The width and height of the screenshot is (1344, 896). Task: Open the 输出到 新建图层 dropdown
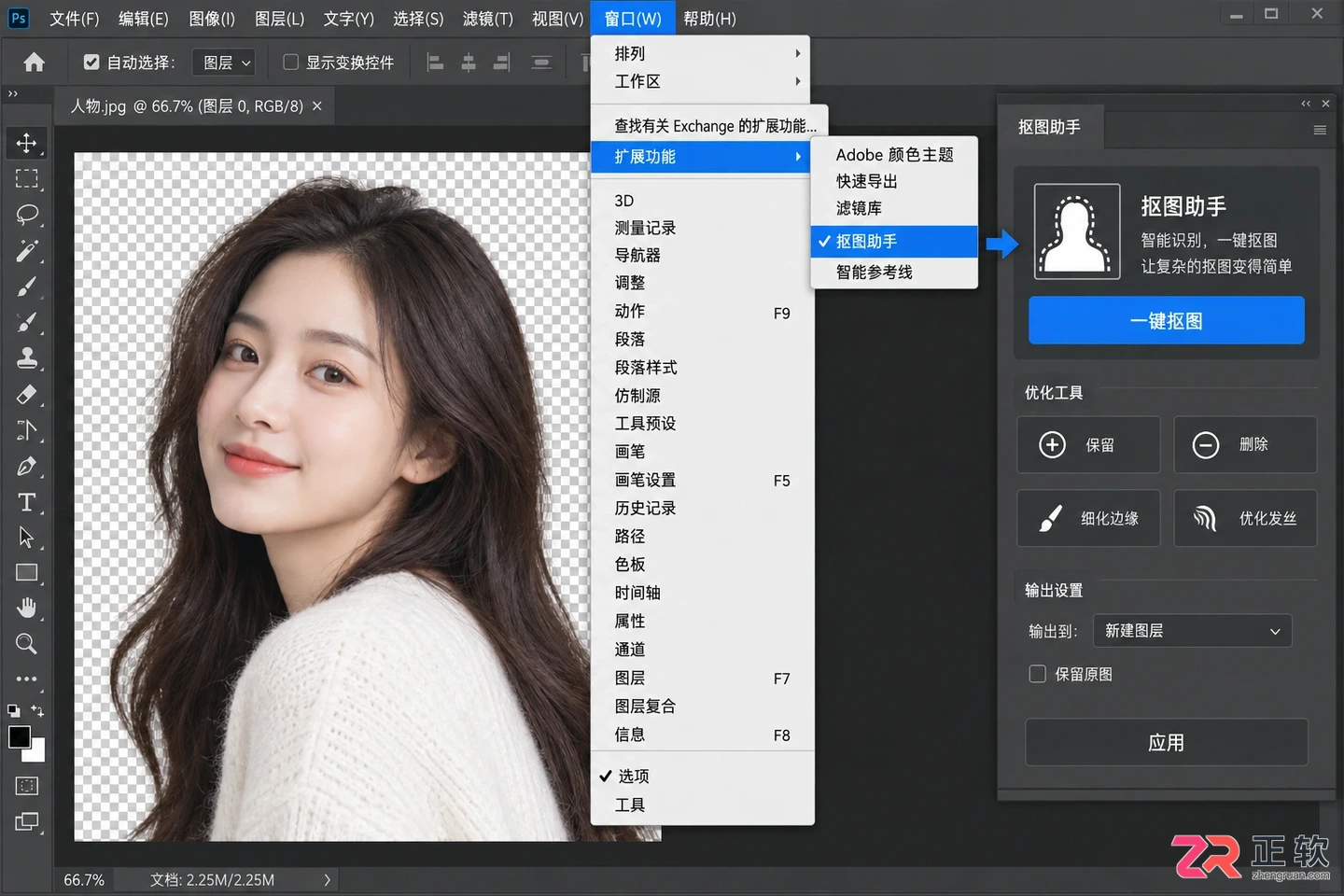click(x=1192, y=631)
